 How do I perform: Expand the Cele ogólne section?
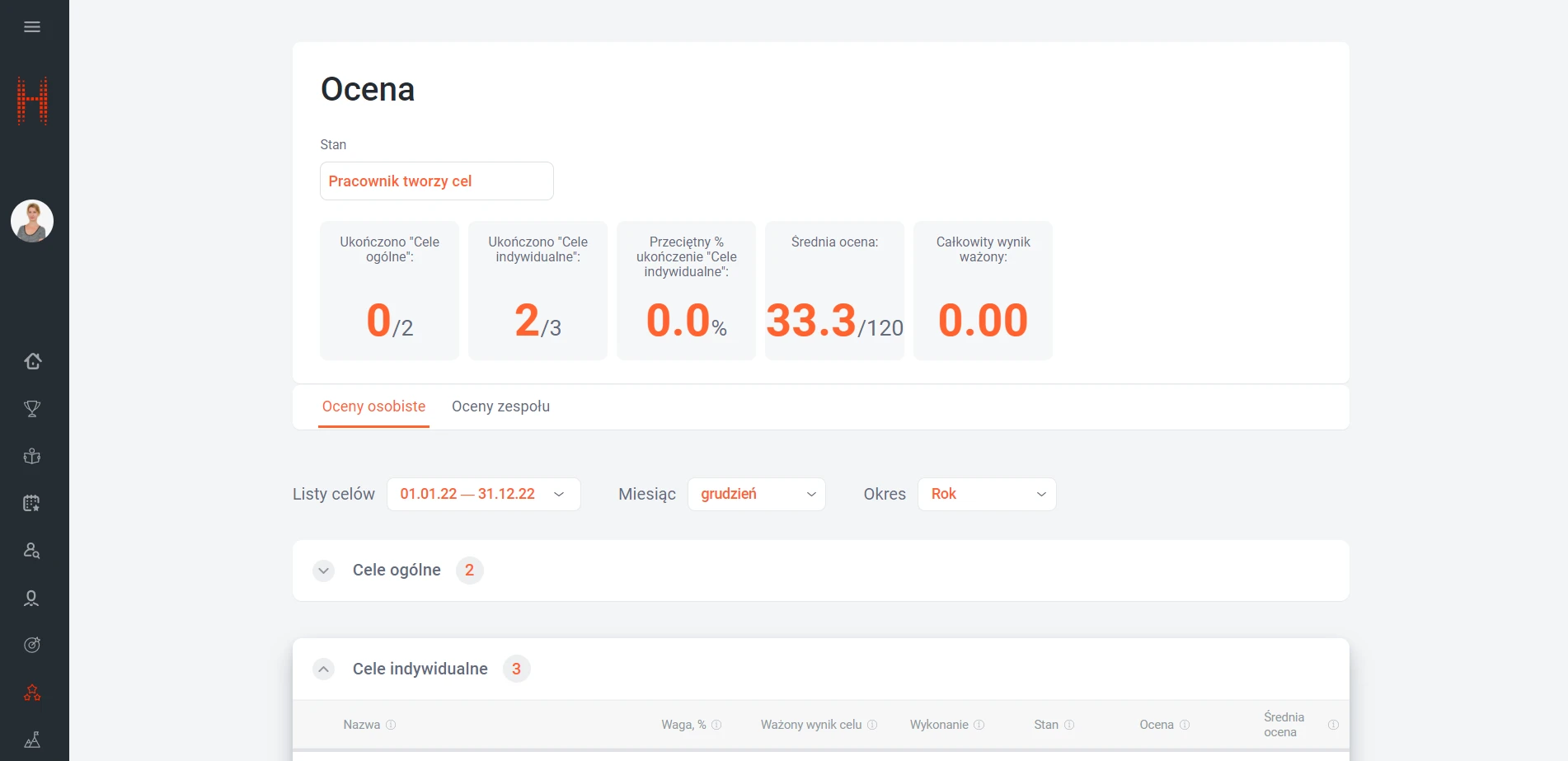pyautogui.click(x=324, y=571)
